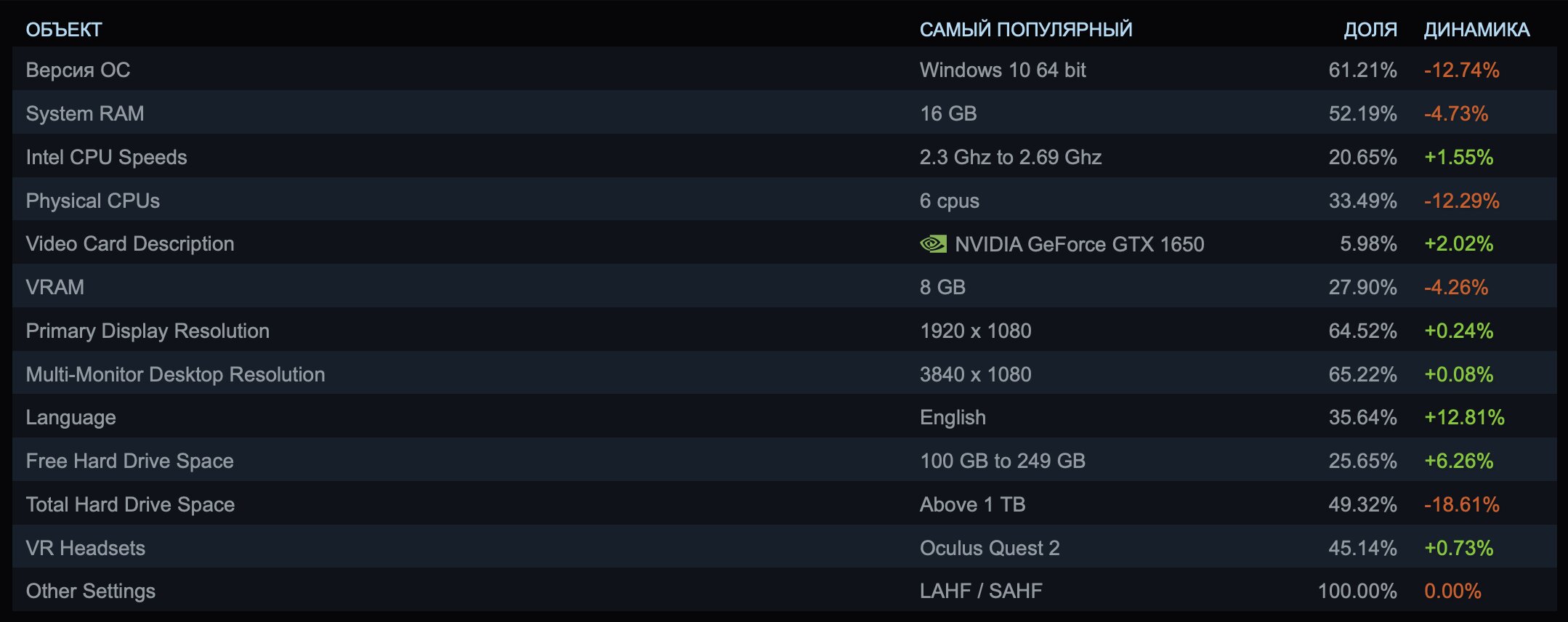
Task: Expand the VR Headsets row
Action: (784, 548)
